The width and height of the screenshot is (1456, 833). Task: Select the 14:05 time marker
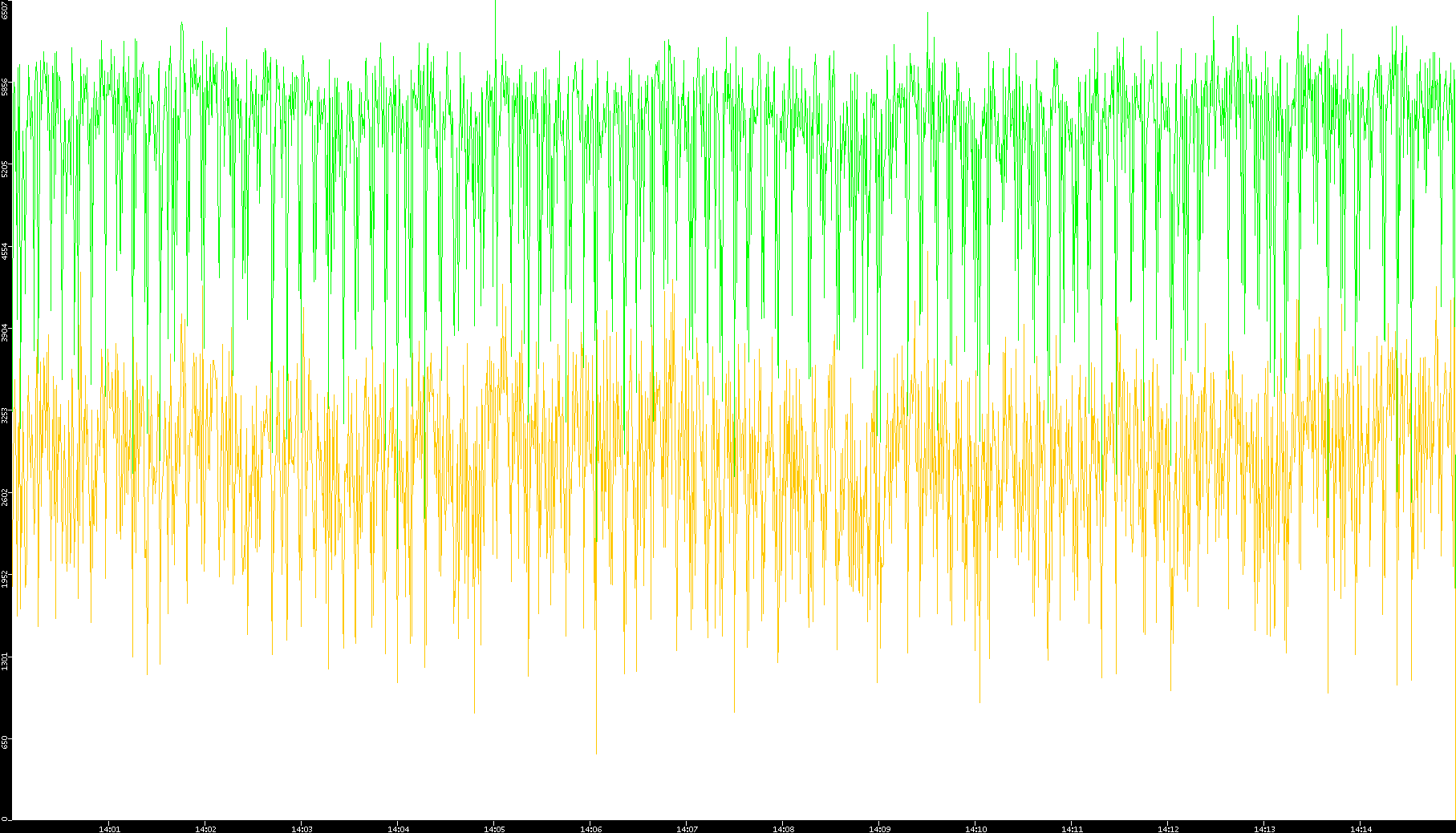click(494, 829)
